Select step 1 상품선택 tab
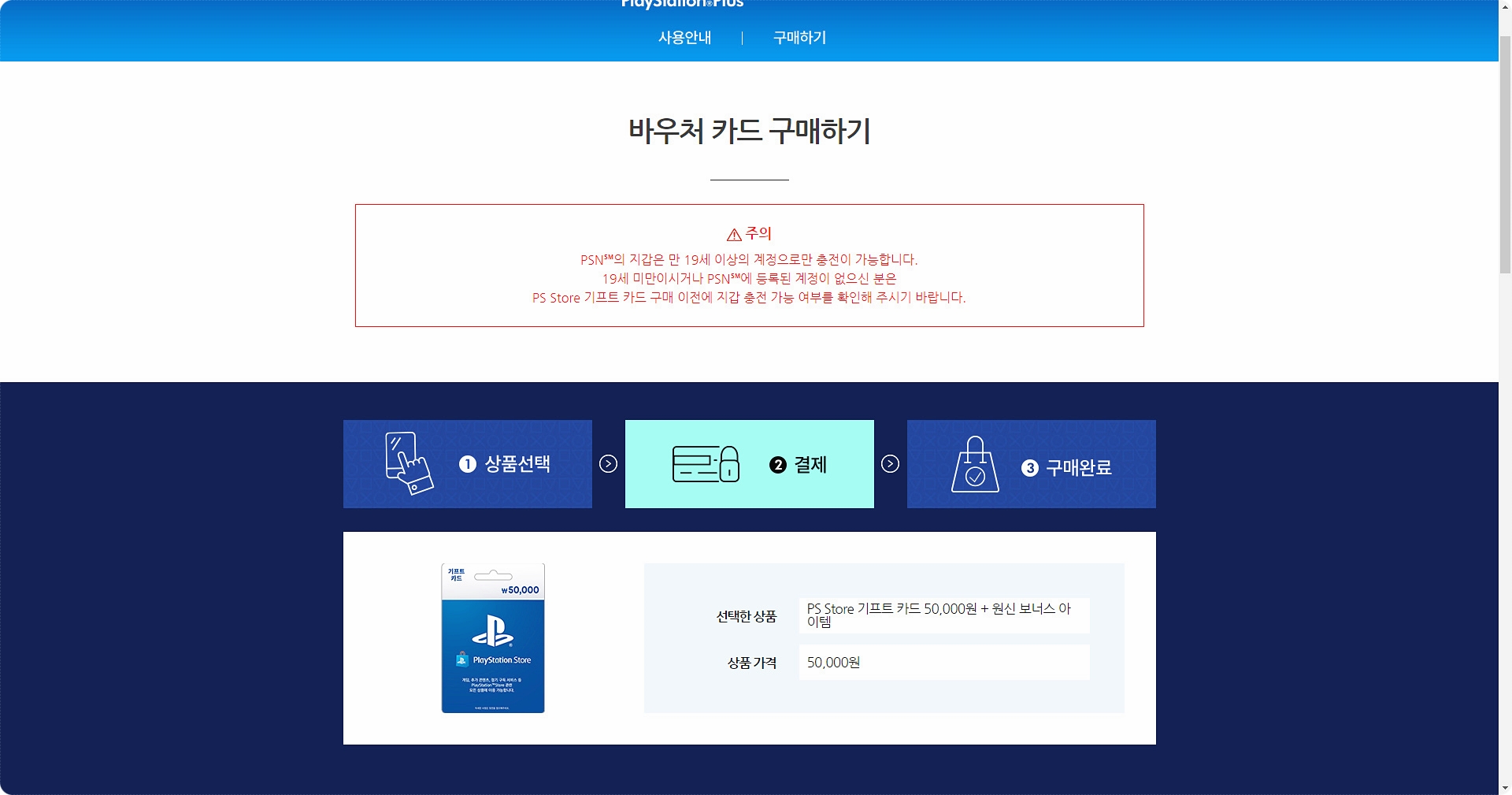The width and height of the screenshot is (1512, 795). (468, 464)
